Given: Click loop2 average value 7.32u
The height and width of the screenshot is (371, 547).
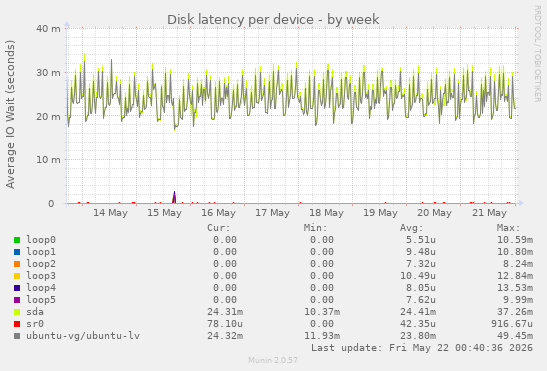Looking at the screenshot, I should [421, 264].
